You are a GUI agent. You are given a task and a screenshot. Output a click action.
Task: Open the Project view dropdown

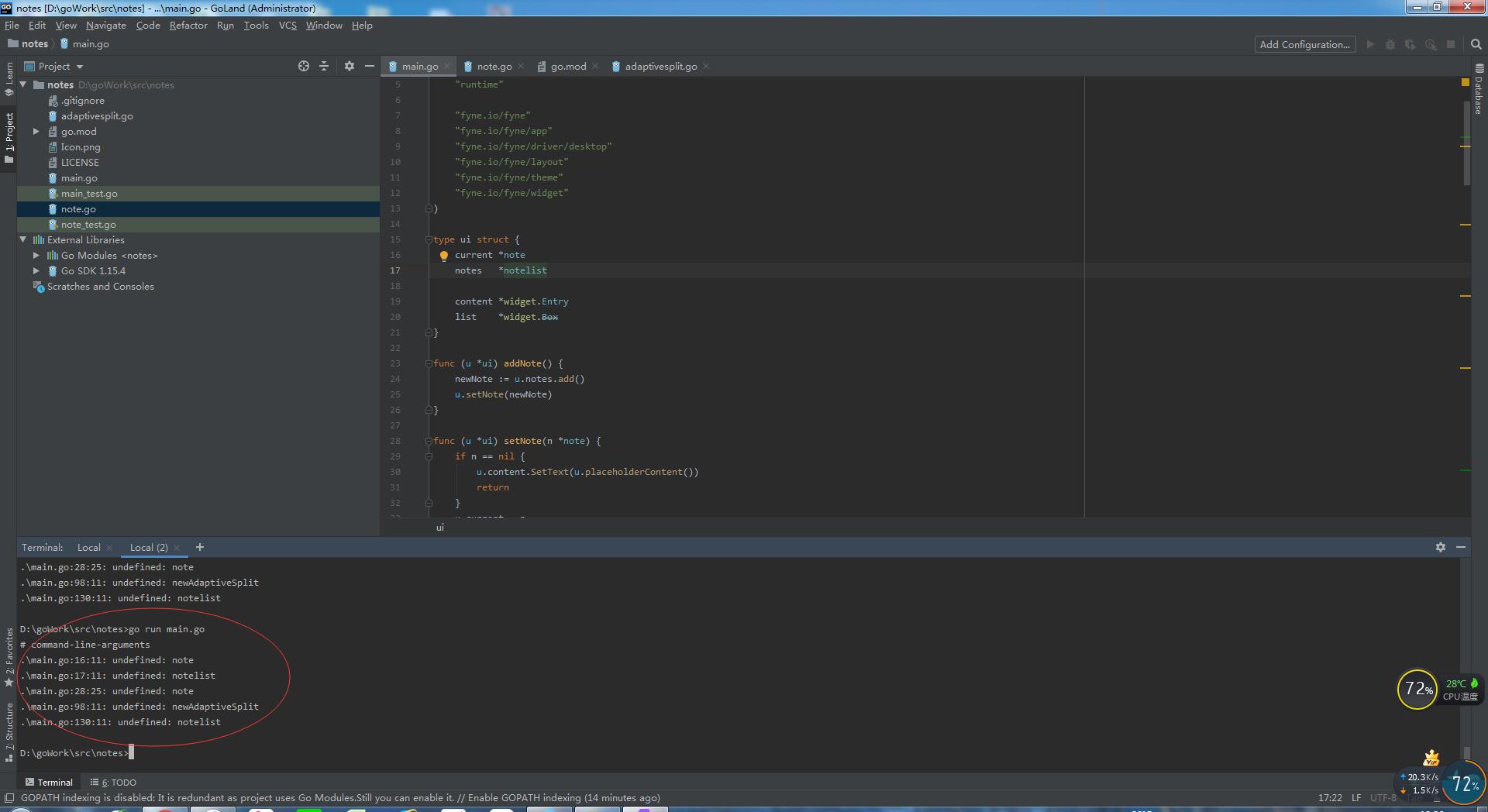tap(53, 66)
